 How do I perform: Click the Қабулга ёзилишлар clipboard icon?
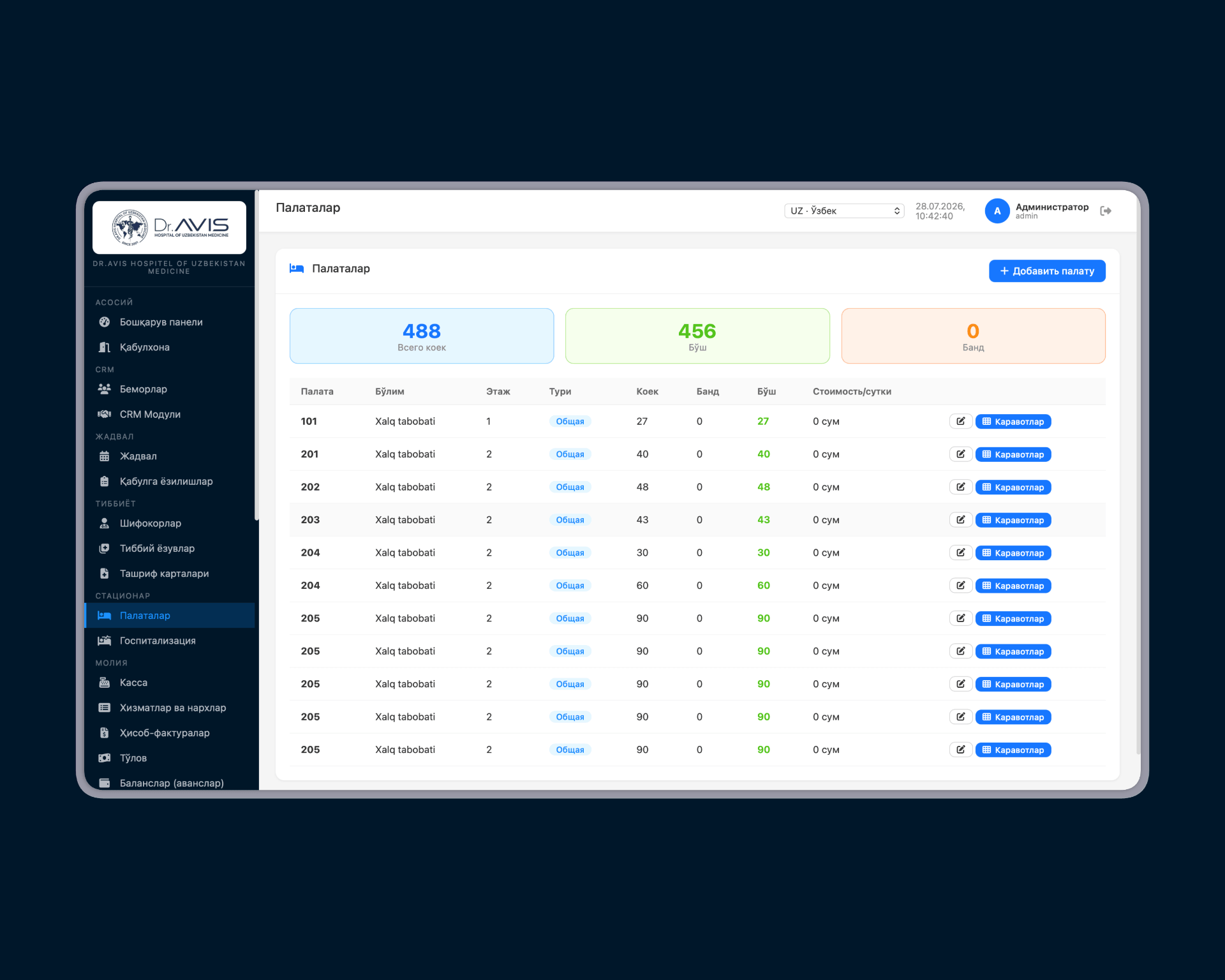105,481
